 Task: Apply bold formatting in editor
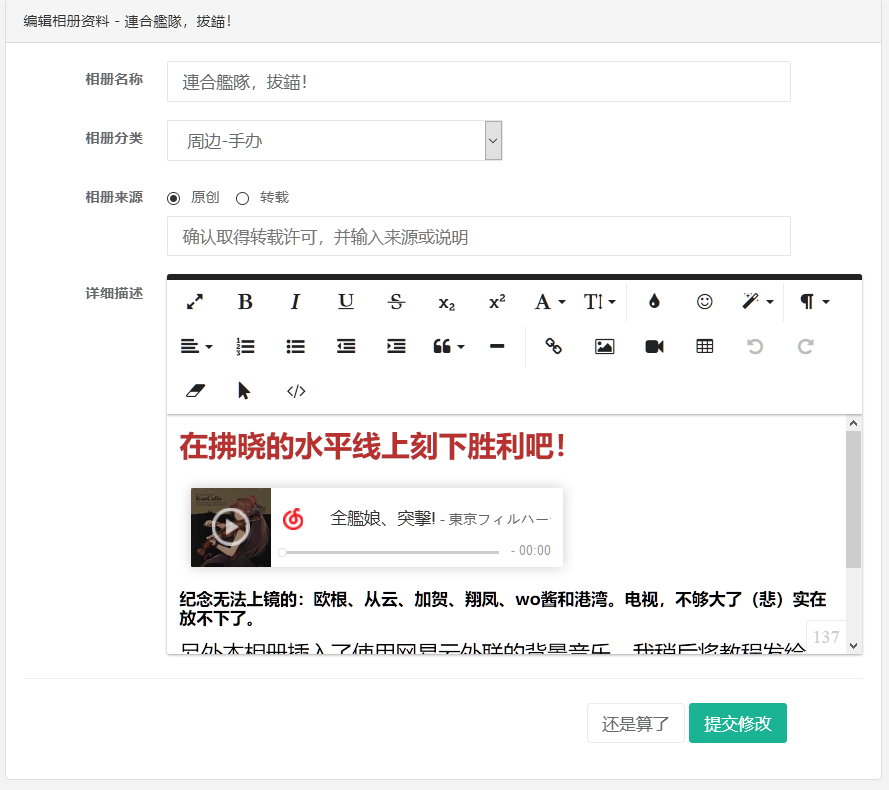245,302
